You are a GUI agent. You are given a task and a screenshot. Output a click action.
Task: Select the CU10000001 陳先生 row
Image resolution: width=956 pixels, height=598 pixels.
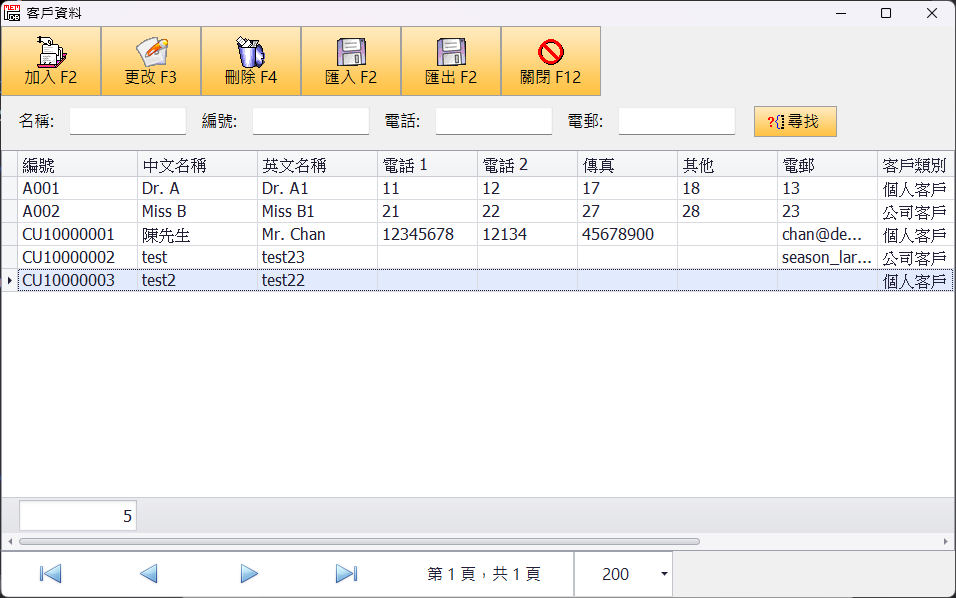pos(78,235)
